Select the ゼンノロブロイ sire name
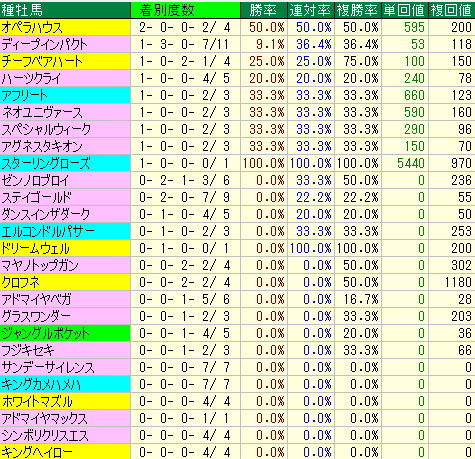The image size is (475, 459). click(x=65, y=180)
